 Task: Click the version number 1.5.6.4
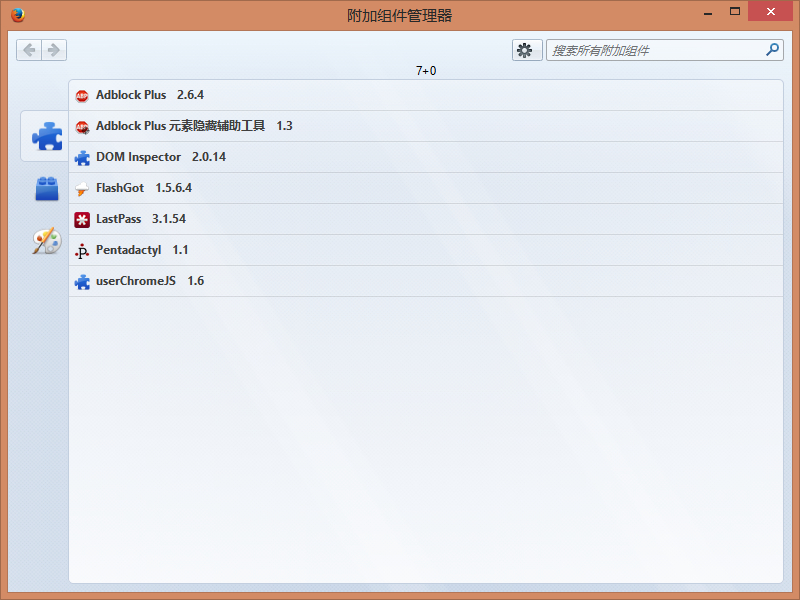click(173, 188)
